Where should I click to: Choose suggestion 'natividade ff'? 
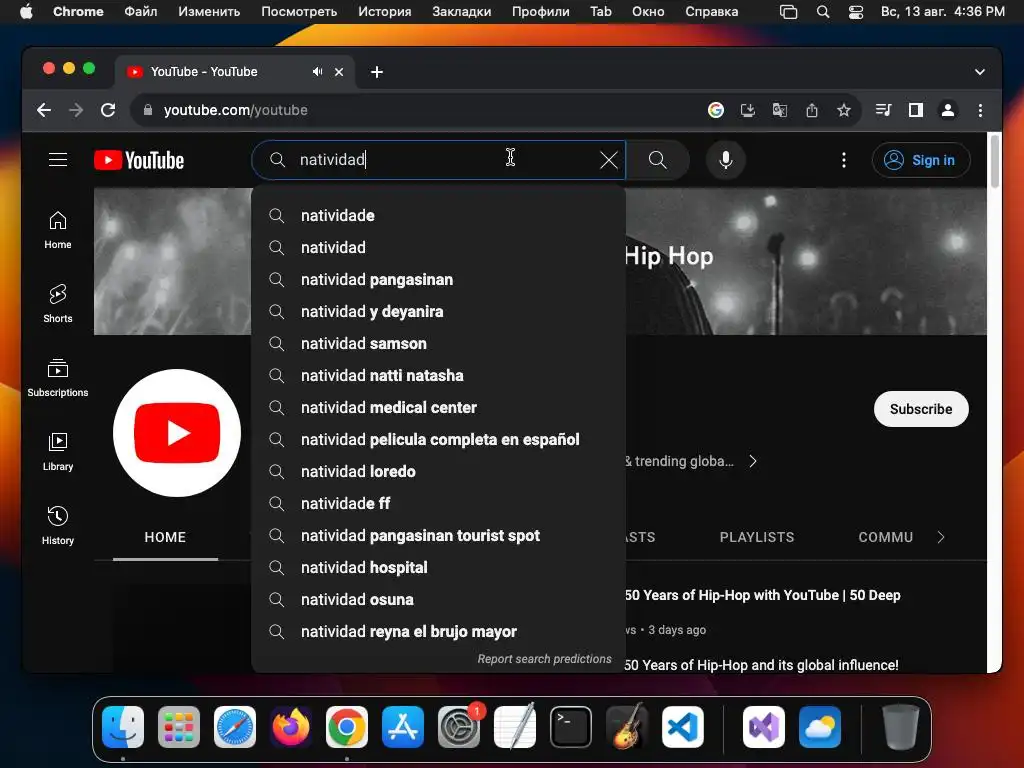point(438,504)
